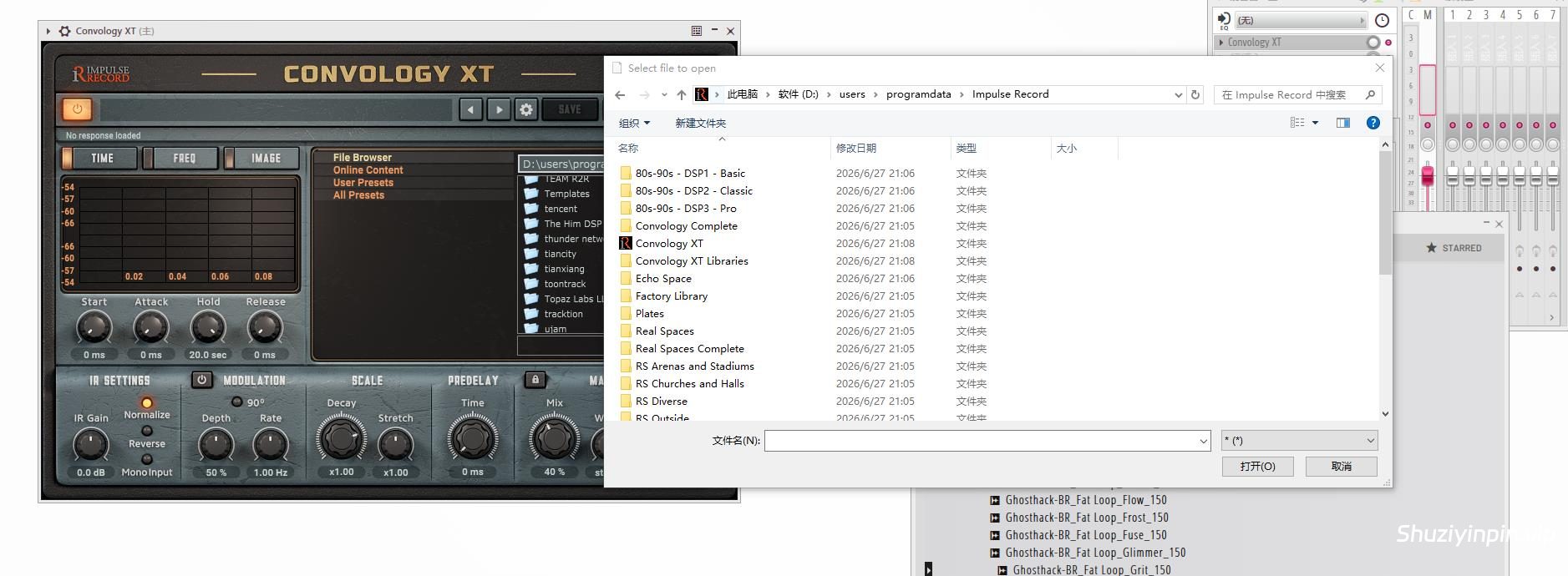Click the Mix knob
1568x576 pixels.
(554, 439)
